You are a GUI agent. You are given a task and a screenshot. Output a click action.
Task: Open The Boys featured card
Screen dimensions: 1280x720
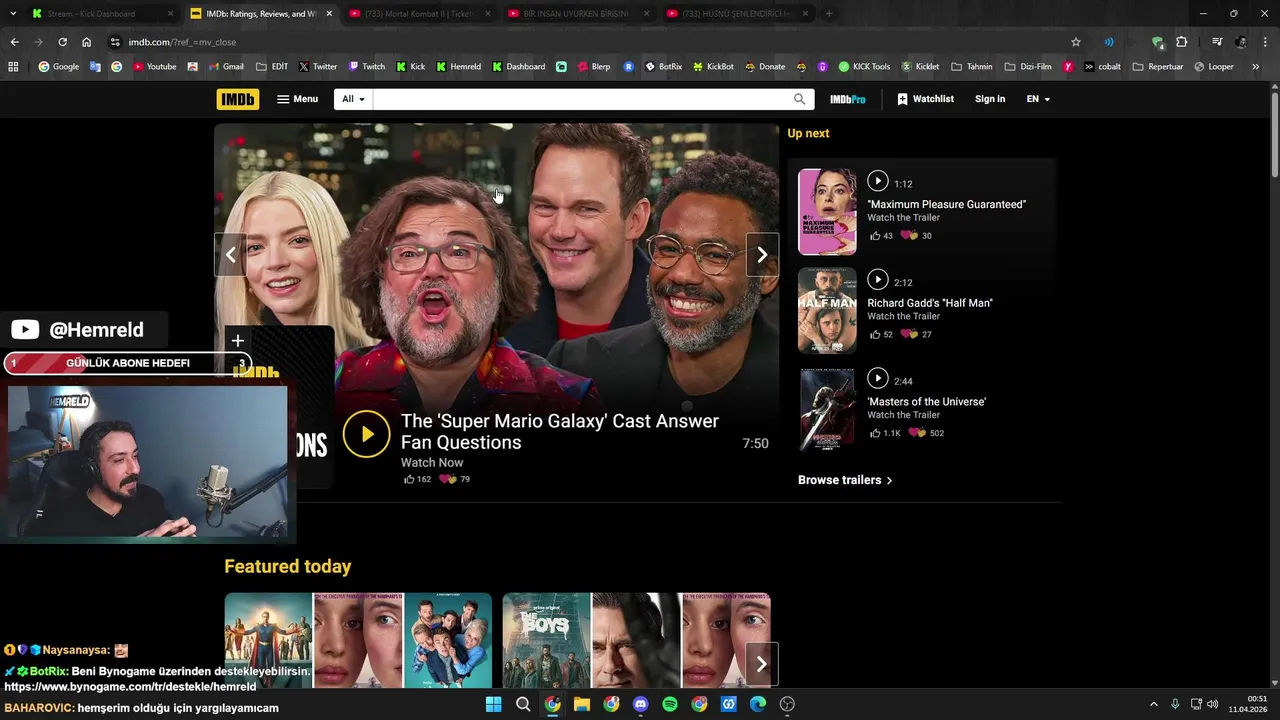tap(636, 640)
